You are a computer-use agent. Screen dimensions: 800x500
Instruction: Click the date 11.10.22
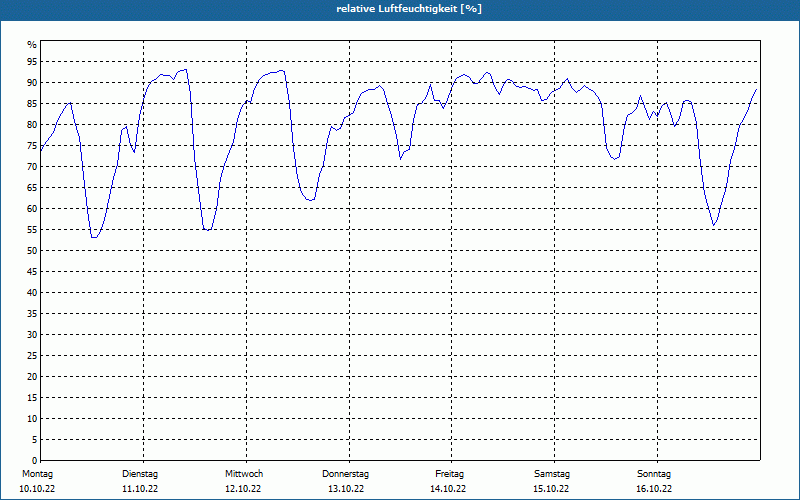coord(140,489)
